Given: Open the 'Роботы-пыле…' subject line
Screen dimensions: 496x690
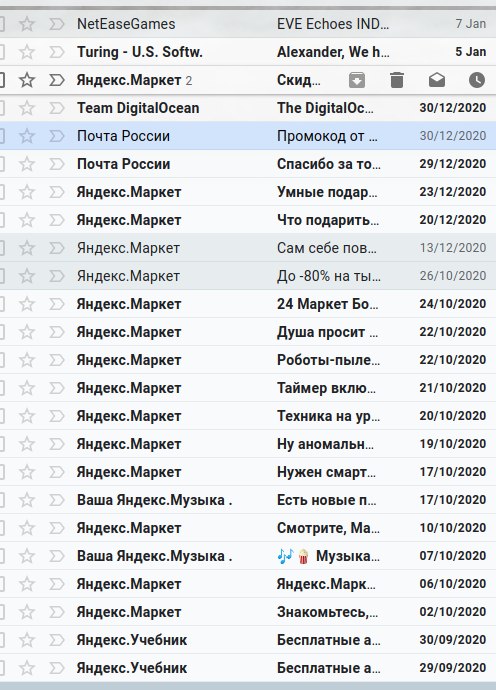Looking at the screenshot, I should [328, 360].
